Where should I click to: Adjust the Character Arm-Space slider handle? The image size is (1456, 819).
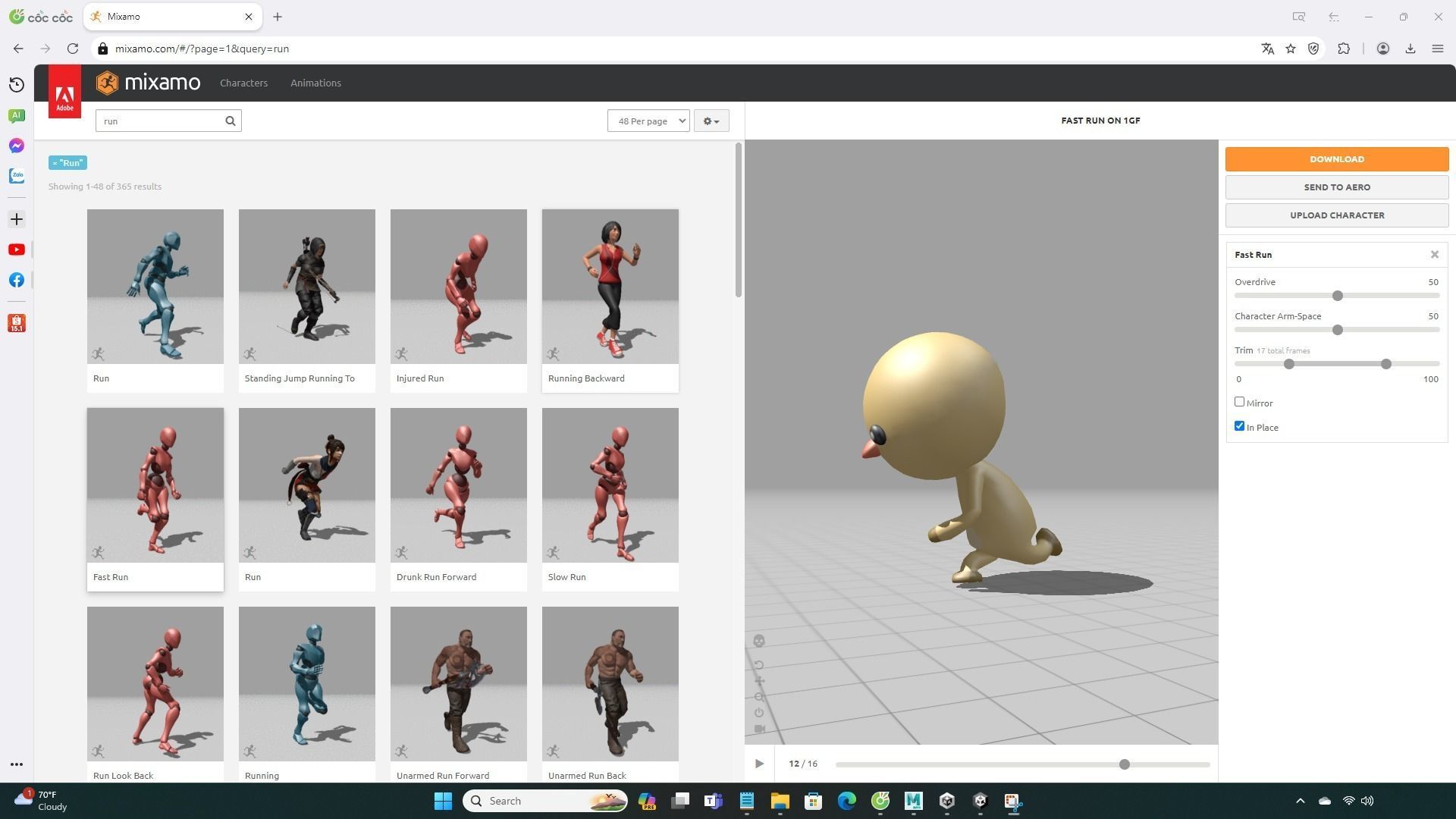[x=1338, y=330]
